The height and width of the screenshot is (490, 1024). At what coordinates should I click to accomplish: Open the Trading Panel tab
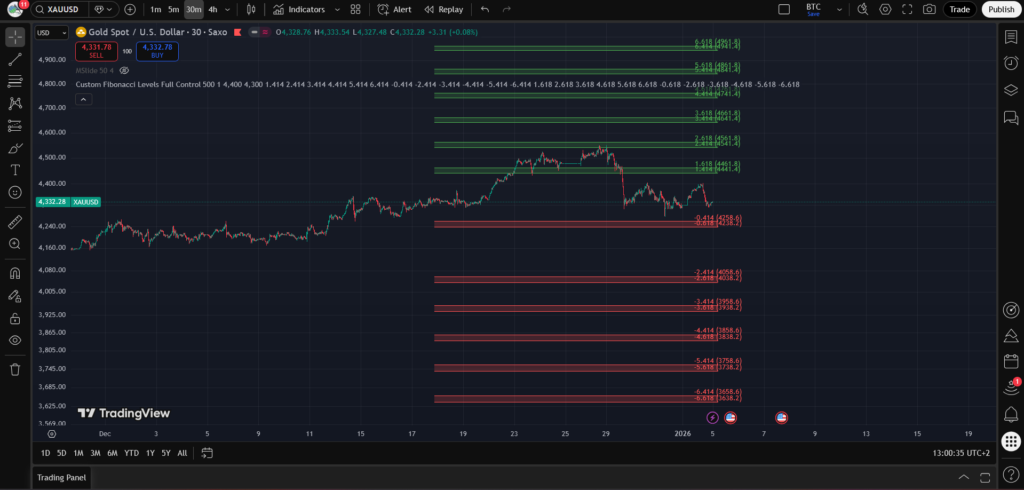click(x=62, y=478)
